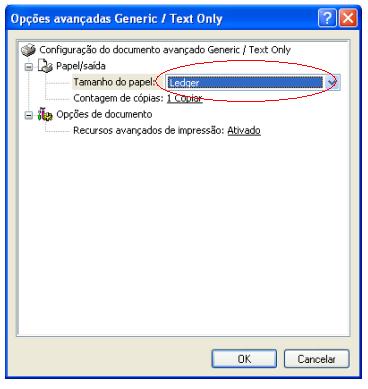
Task: Close the Opções avançadas dialog
Action: [348, 18]
